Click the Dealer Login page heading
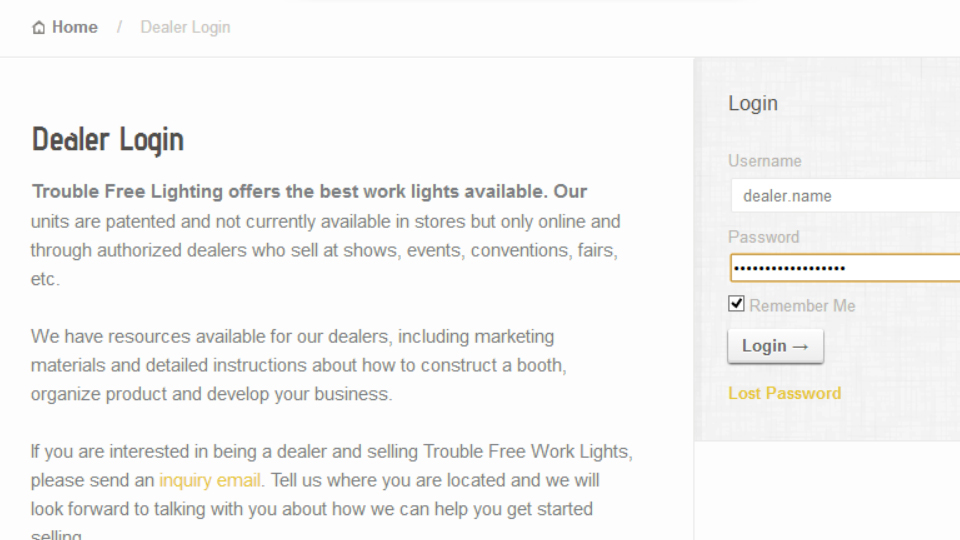960x540 pixels. tap(108, 140)
